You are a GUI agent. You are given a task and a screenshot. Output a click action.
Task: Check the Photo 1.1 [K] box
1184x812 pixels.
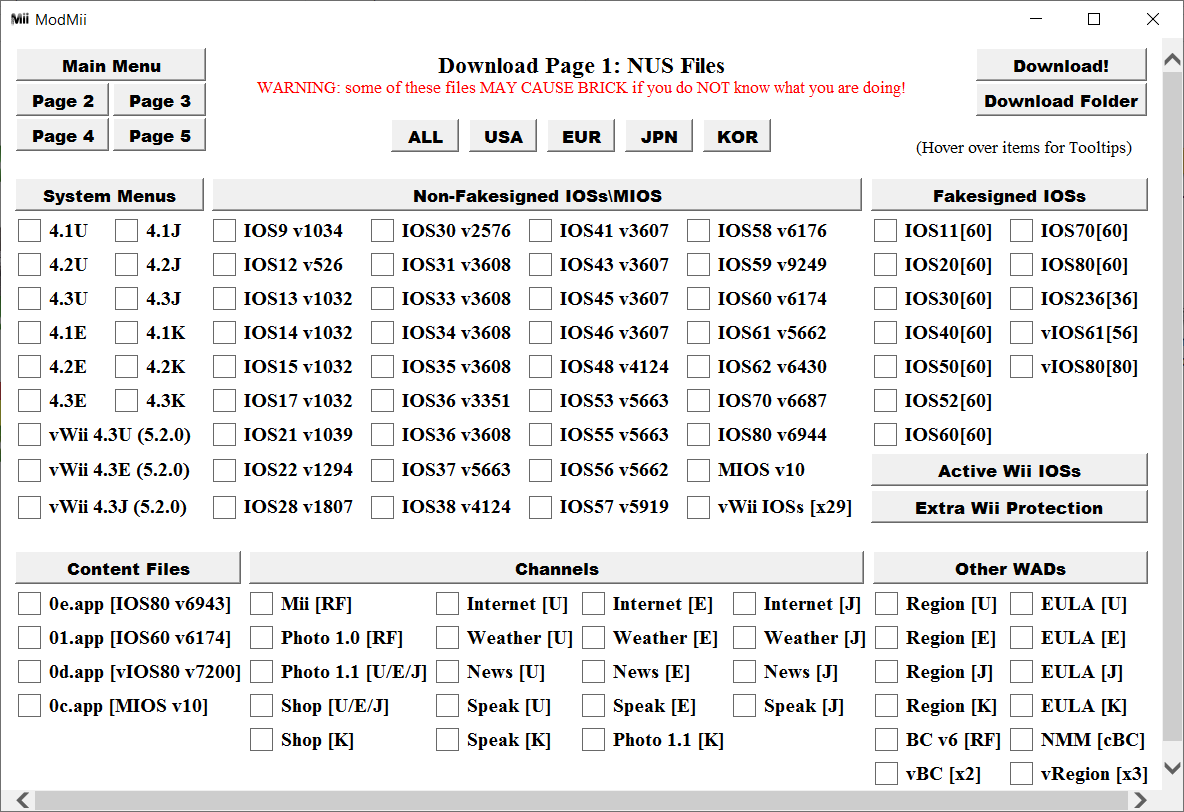point(593,739)
